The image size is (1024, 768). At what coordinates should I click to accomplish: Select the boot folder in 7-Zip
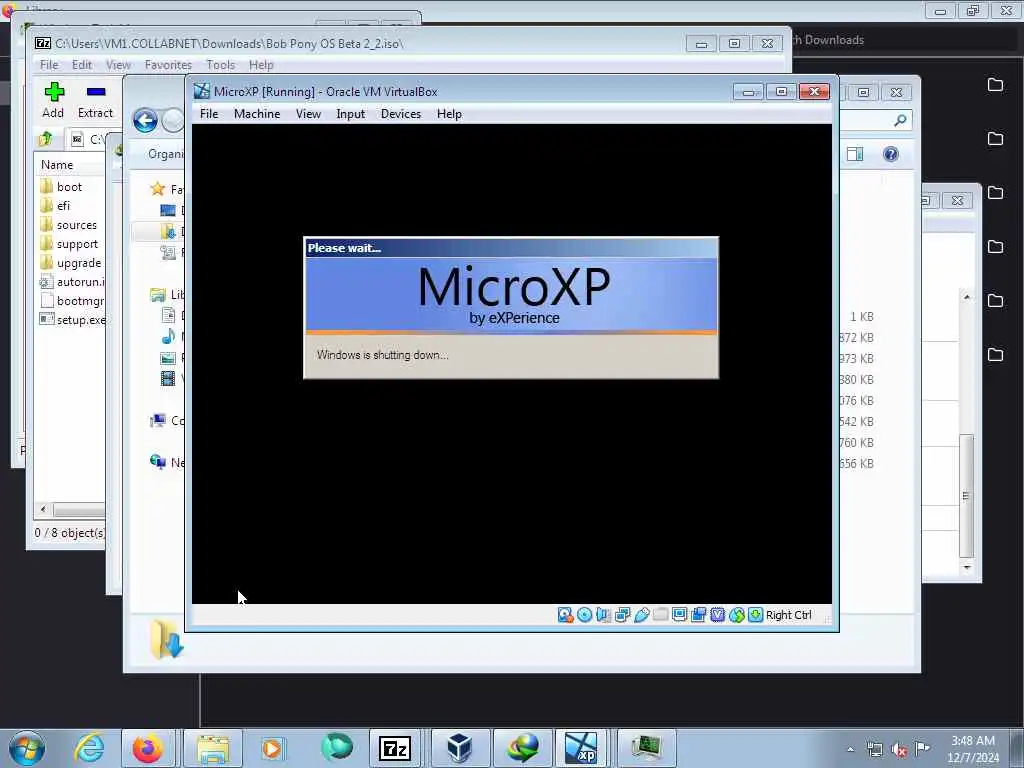point(61,187)
